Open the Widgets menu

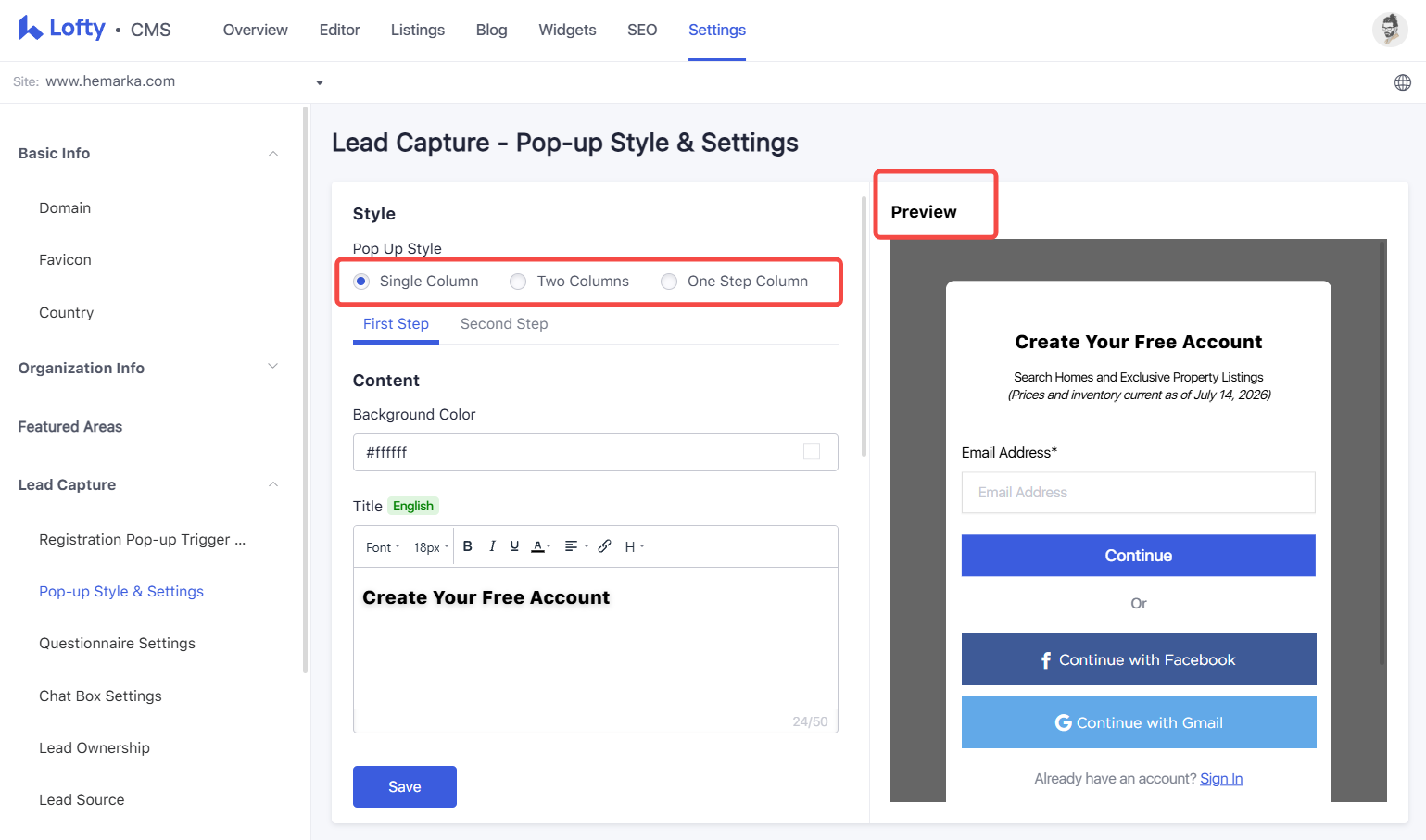567,30
